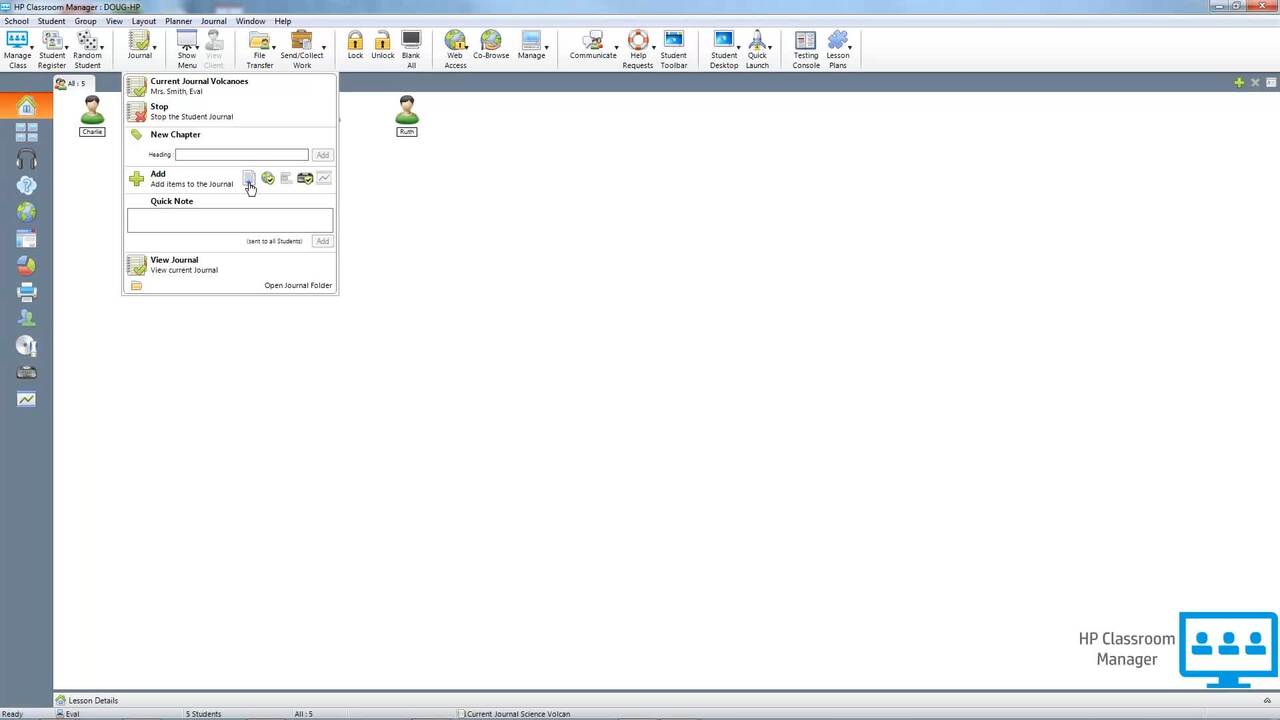The image size is (1280, 720).
Task: Open the Student Register tool
Action: click(51, 49)
